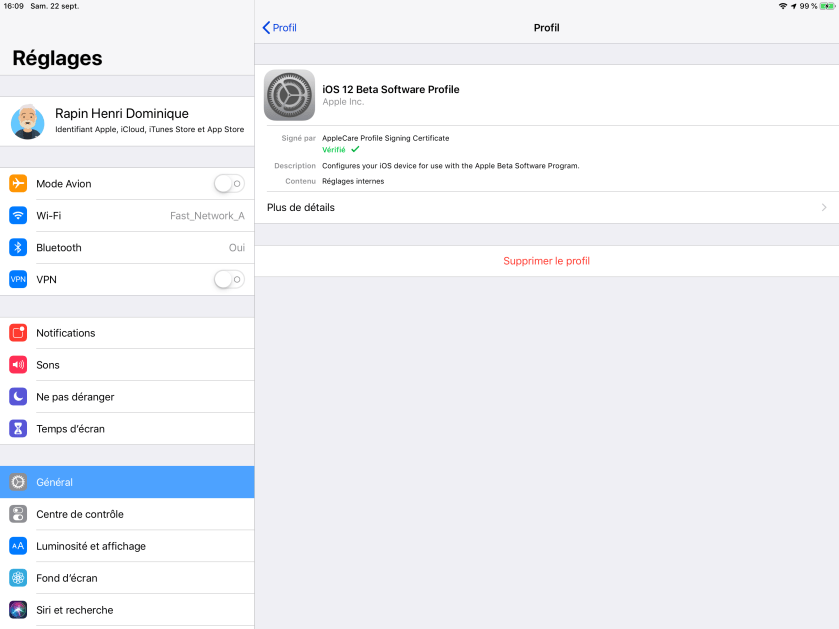The width and height of the screenshot is (839, 629).
Task: Tap the Temps d'écran hourglass icon
Action: coord(18,429)
